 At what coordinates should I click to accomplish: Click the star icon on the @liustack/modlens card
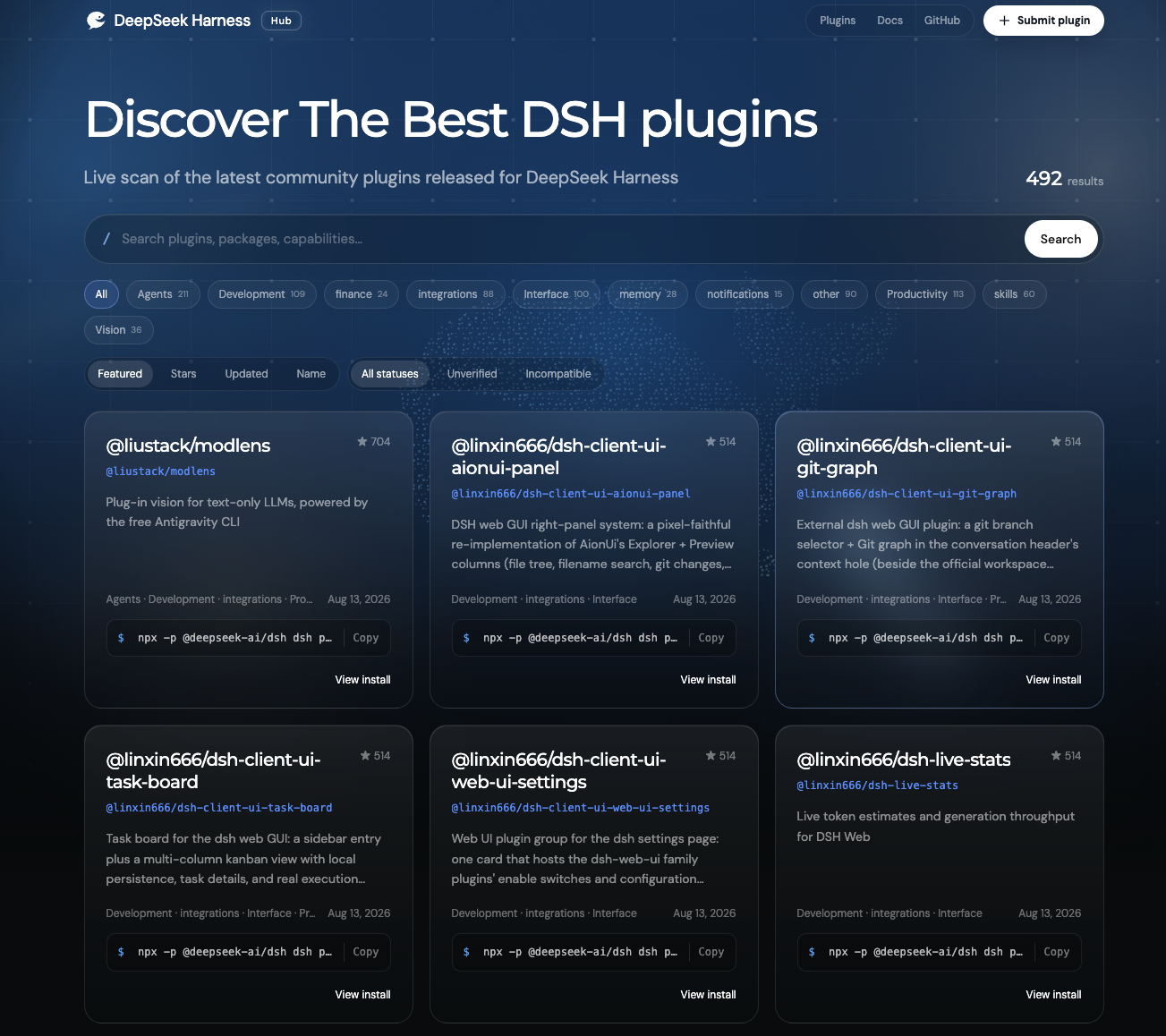[x=362, y=441]
